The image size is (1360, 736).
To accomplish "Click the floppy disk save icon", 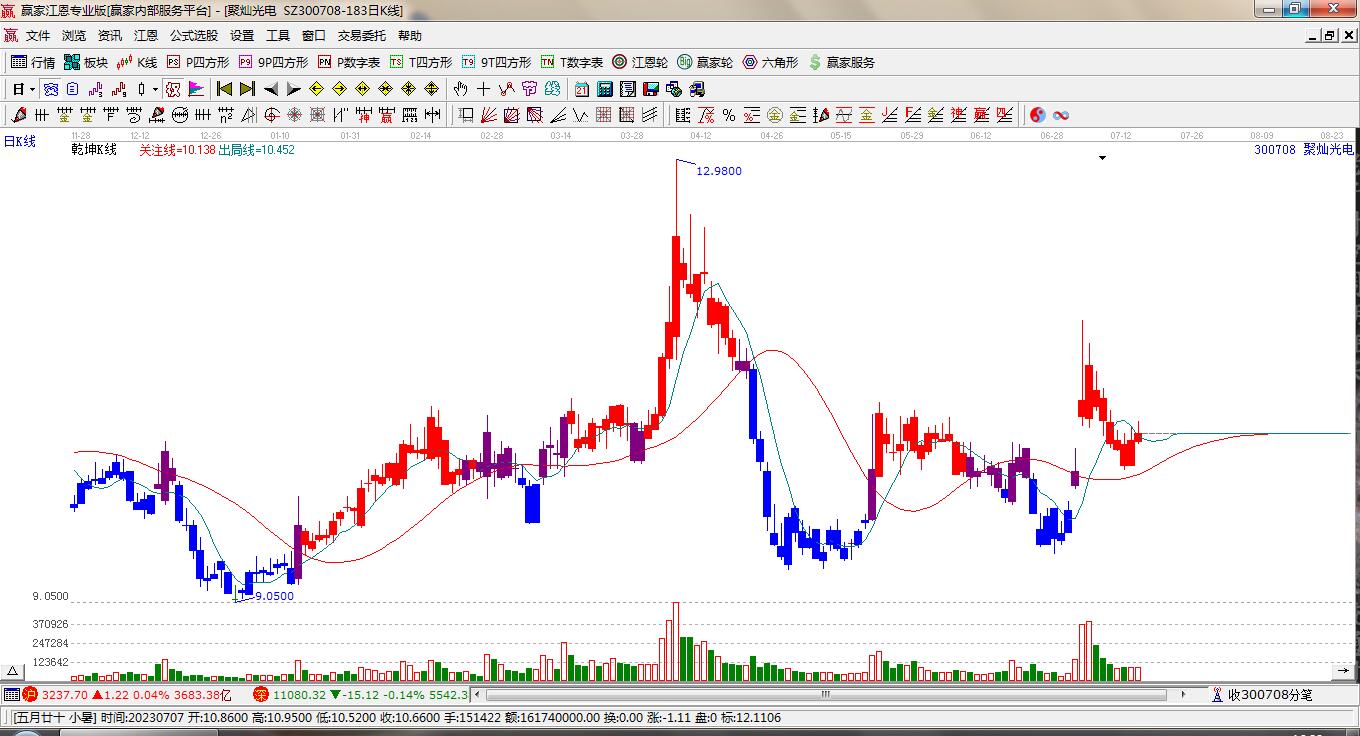I will coord(651,89).
